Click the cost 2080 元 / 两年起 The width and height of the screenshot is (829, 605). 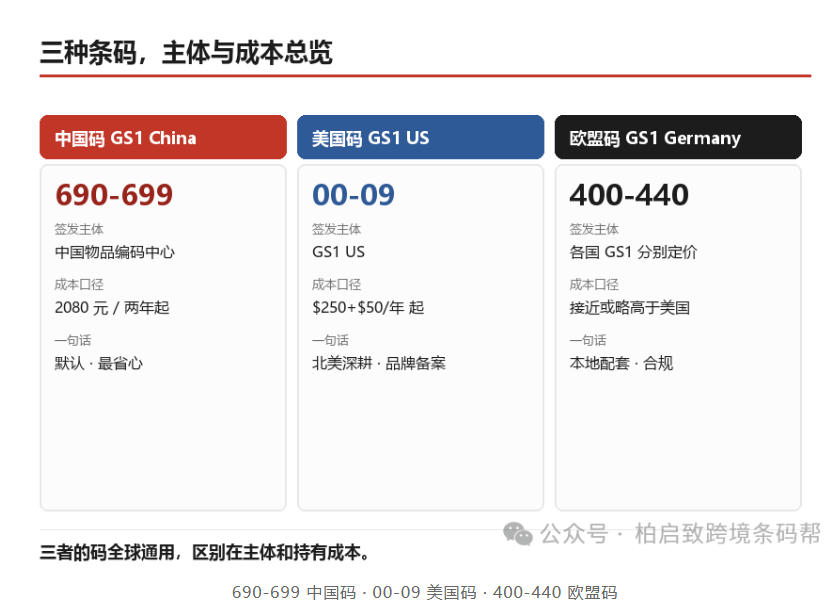[112, 308]
